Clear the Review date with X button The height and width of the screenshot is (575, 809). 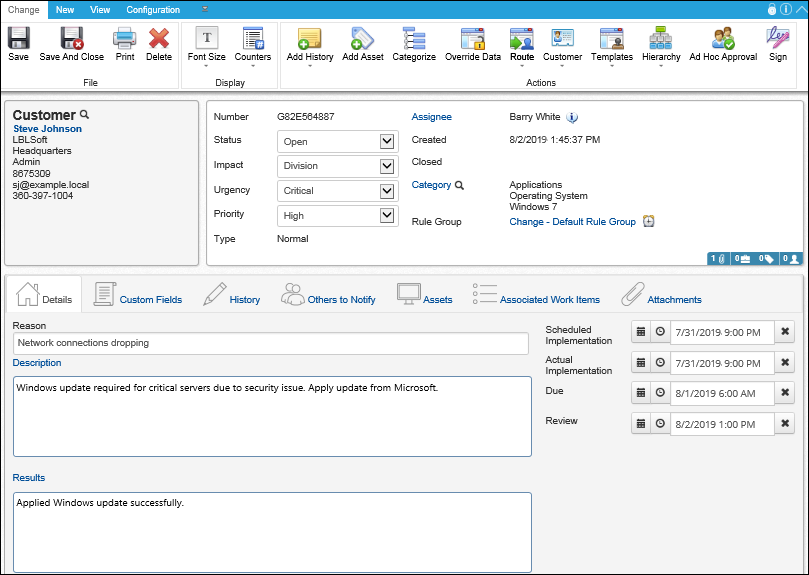click(785, 423)
